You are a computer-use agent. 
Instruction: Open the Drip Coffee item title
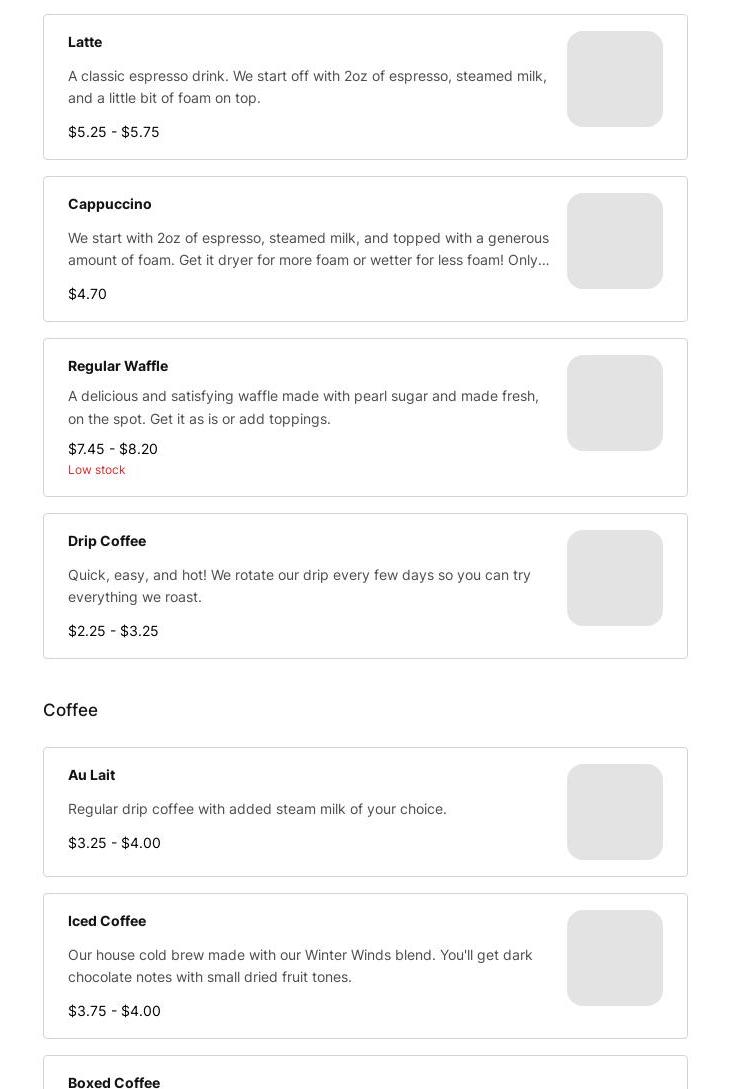[107, 541]
